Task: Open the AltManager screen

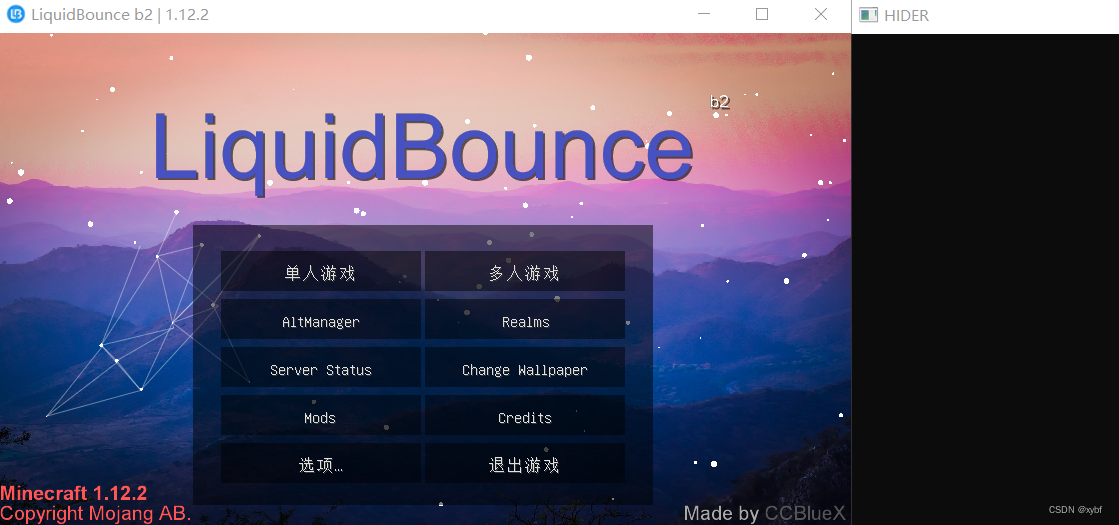Action: coord(320,320)
